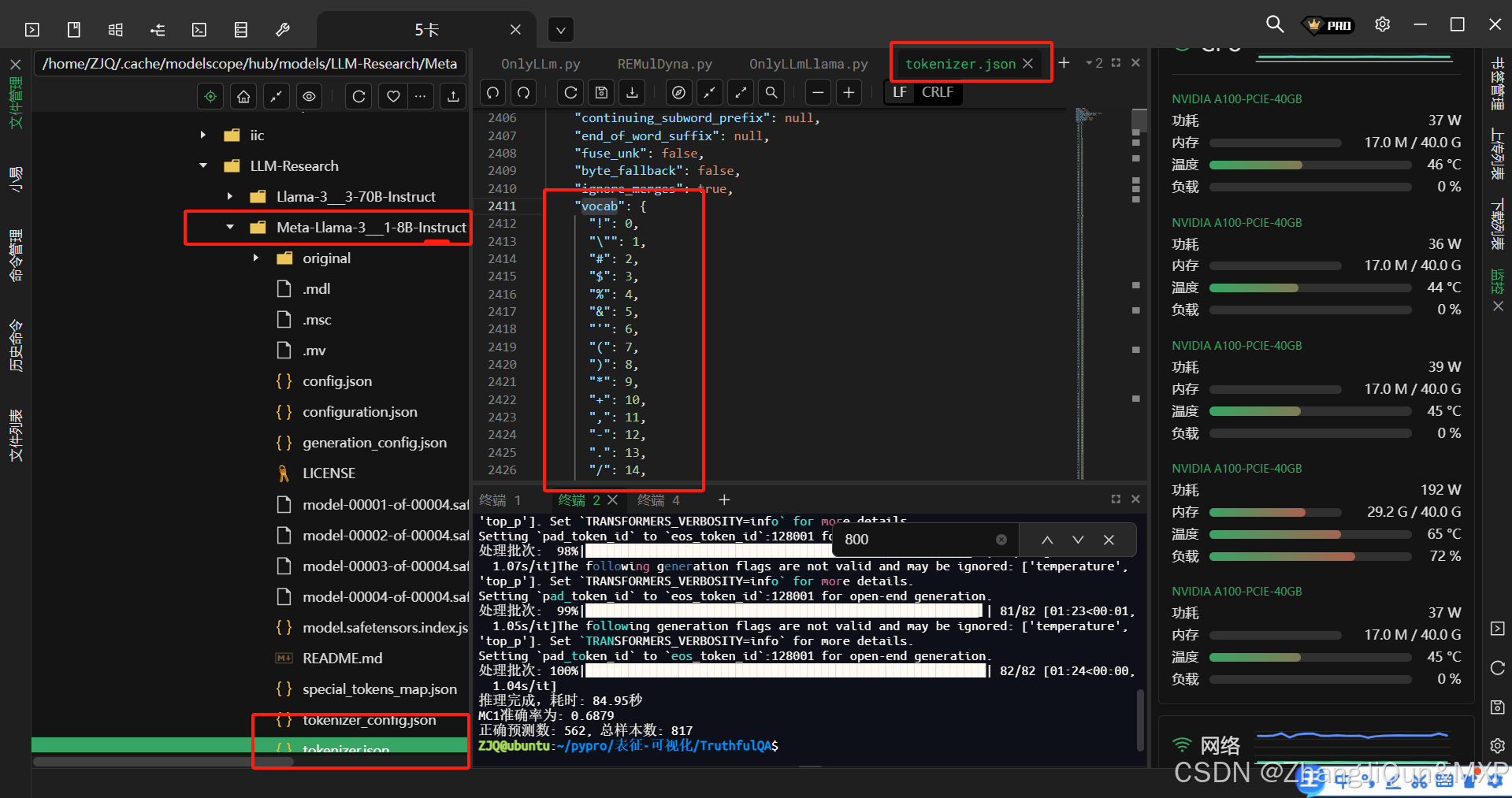Click the bookmark page icon in top toolbar
This screenshot has height=798, width=1512.
(74, 30)
